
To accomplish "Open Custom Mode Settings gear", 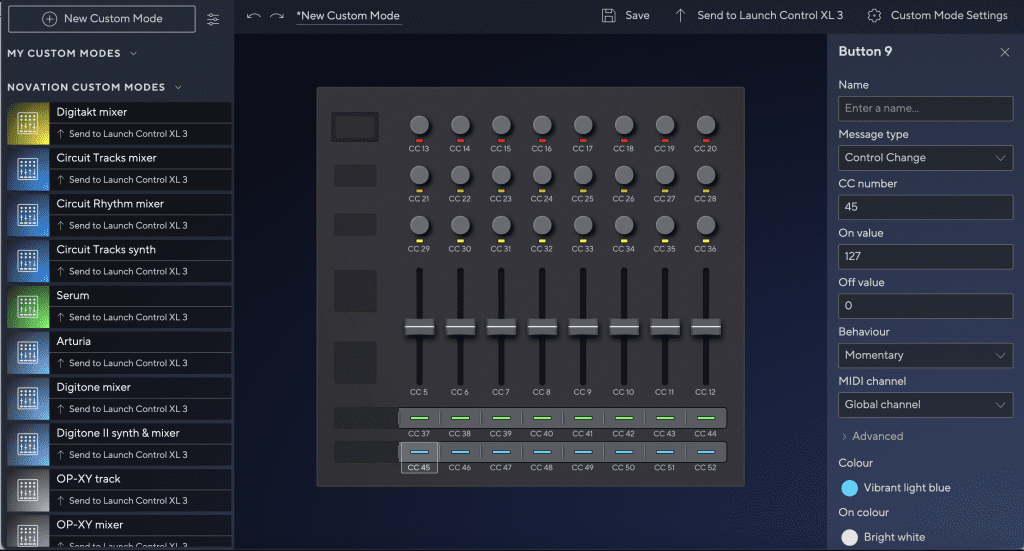I will click(x=875, y=16).
